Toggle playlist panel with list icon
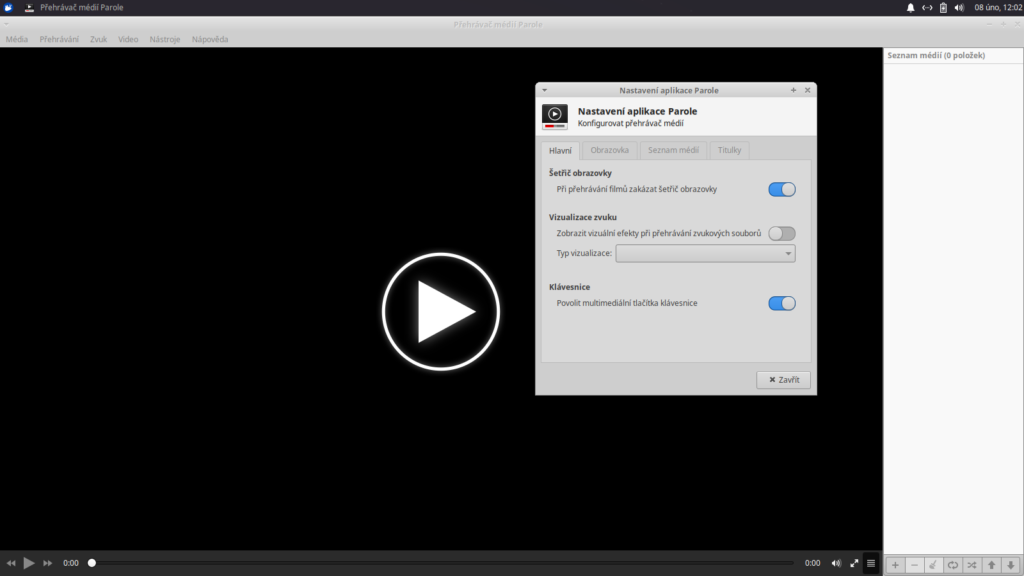This screenshot has width=1024, height=576. click(x=871, y=563)
